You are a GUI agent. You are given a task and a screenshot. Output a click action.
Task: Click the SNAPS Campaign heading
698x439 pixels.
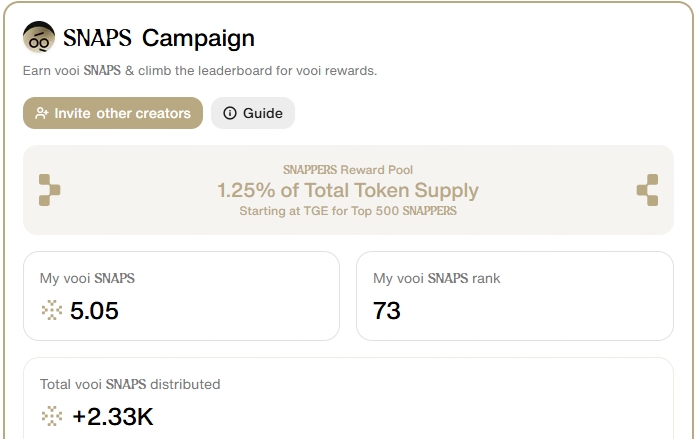point(159,38)
